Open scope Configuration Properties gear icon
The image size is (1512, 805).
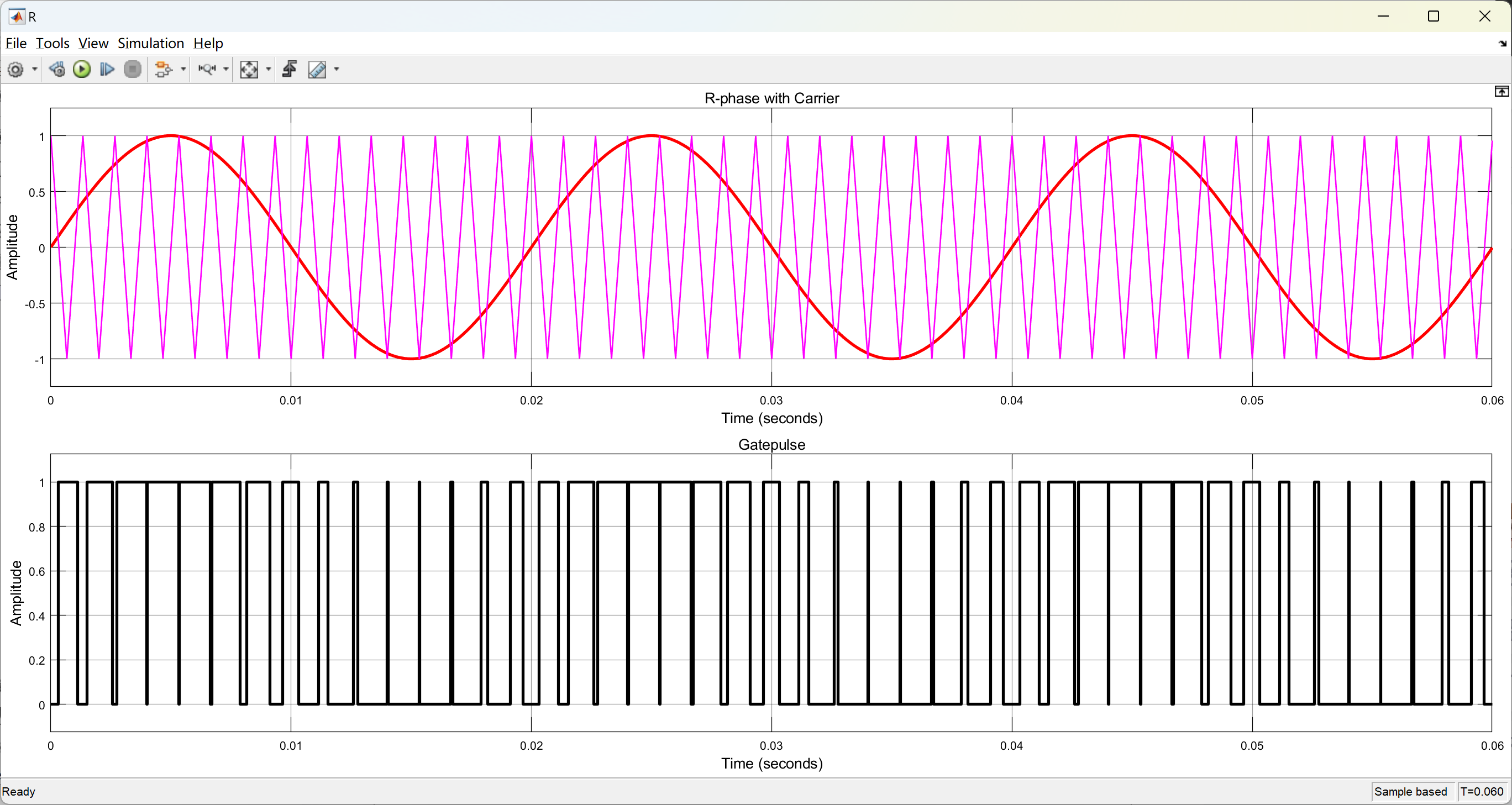coord(16,70)
